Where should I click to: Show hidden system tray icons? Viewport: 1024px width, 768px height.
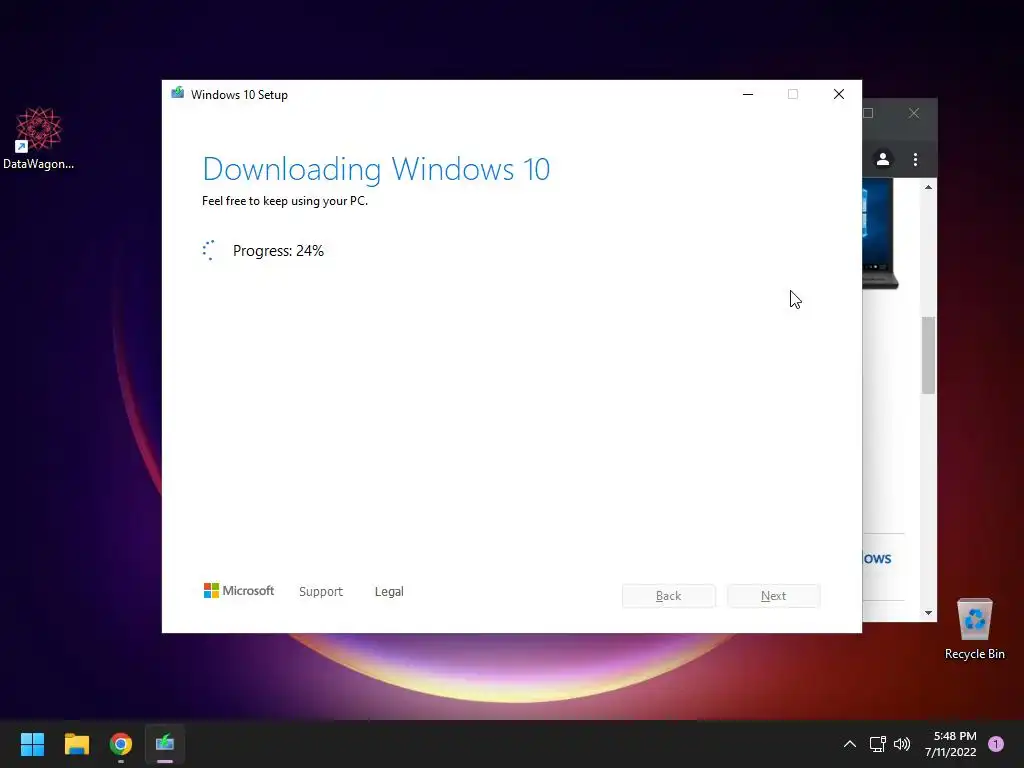click(850, 744)
